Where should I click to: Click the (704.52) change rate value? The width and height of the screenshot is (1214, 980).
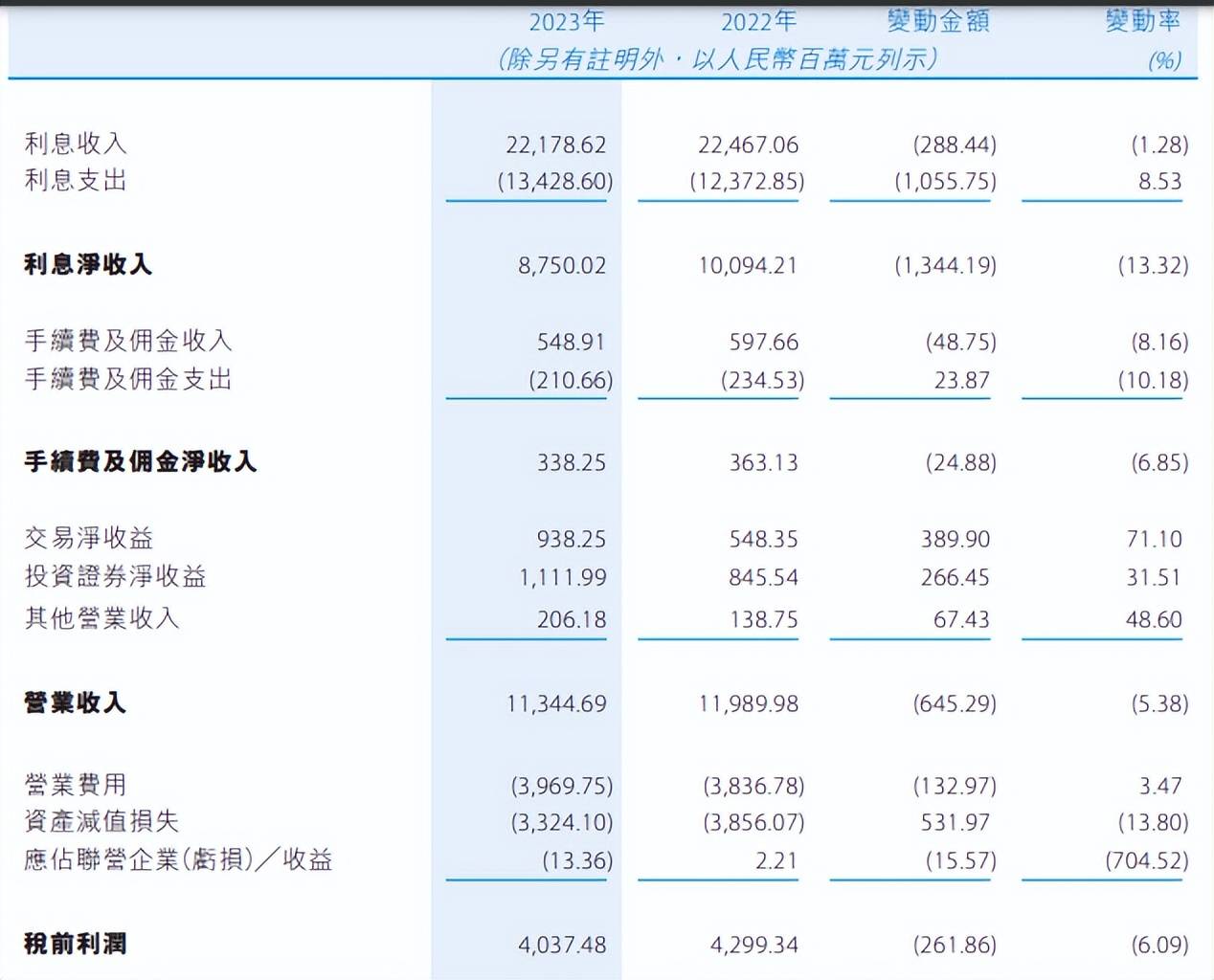pos(1146,860)
